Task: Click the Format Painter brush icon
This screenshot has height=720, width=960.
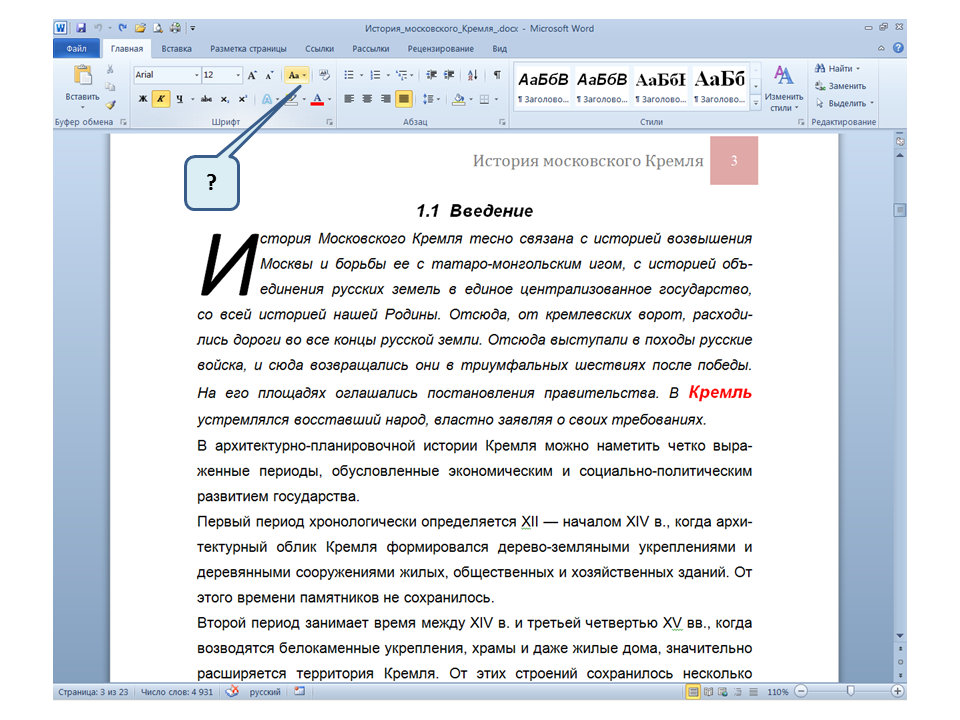Action: click(x=111, y=103)
